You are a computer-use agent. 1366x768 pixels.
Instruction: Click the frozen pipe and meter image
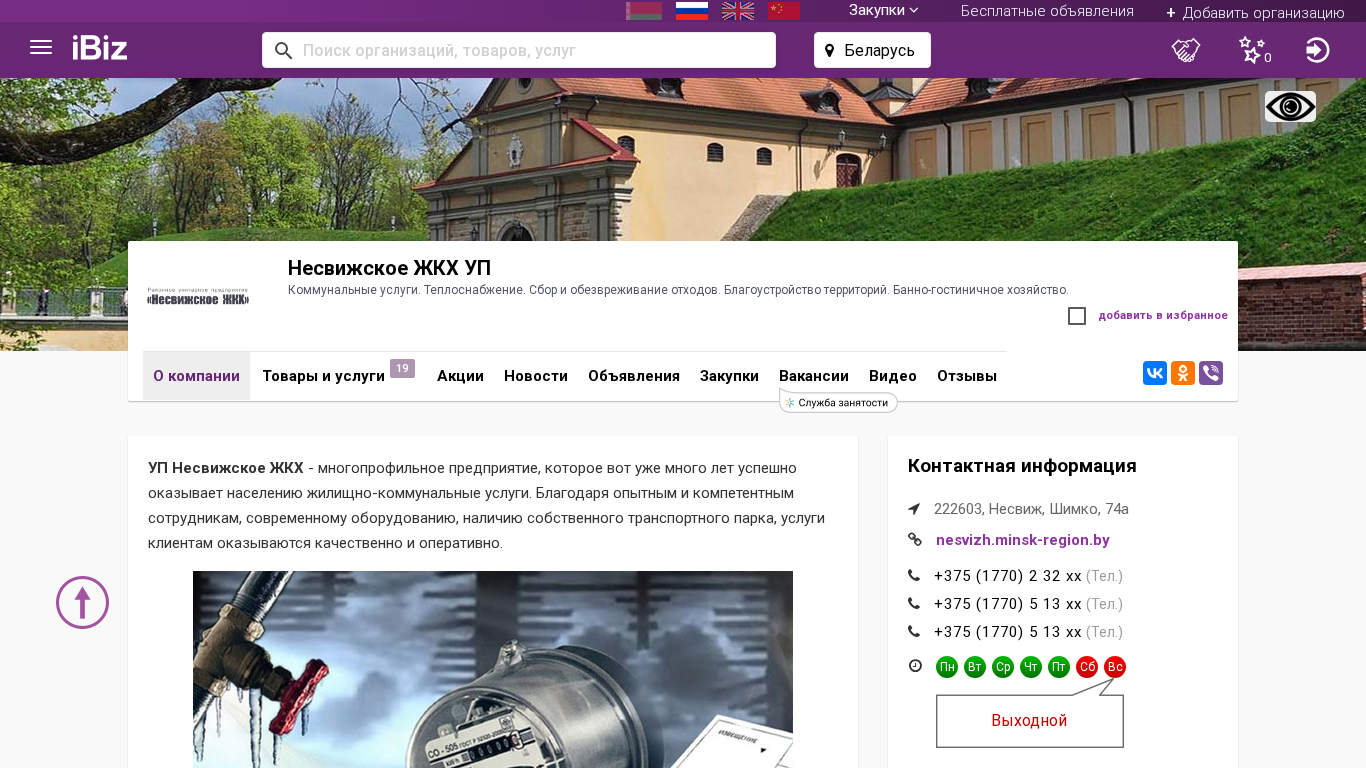pos(493,669)
